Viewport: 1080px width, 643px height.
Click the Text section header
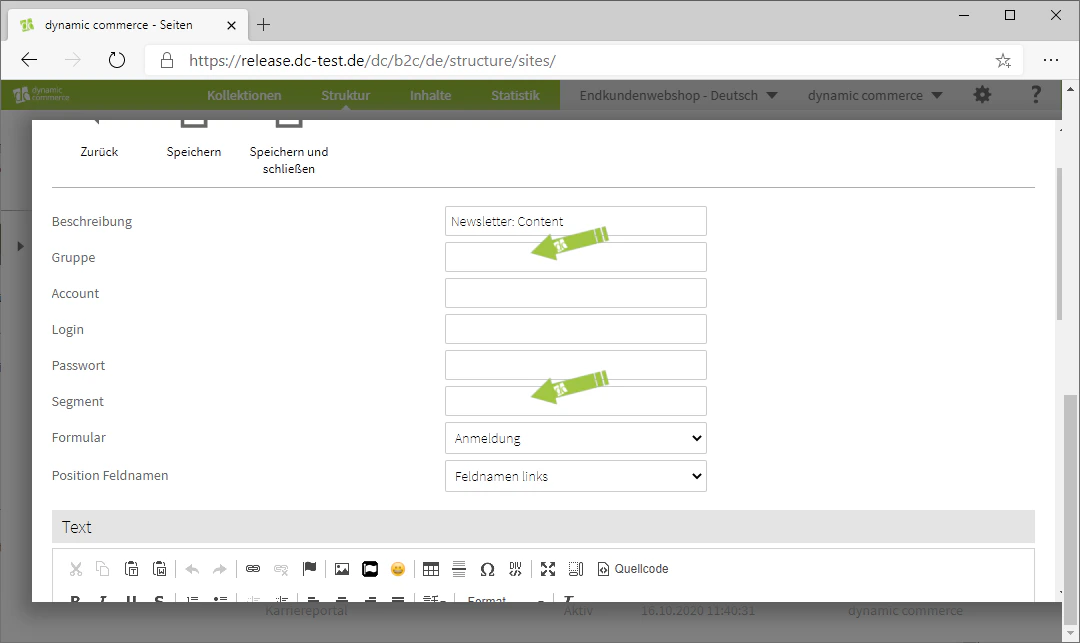(543, 527)
